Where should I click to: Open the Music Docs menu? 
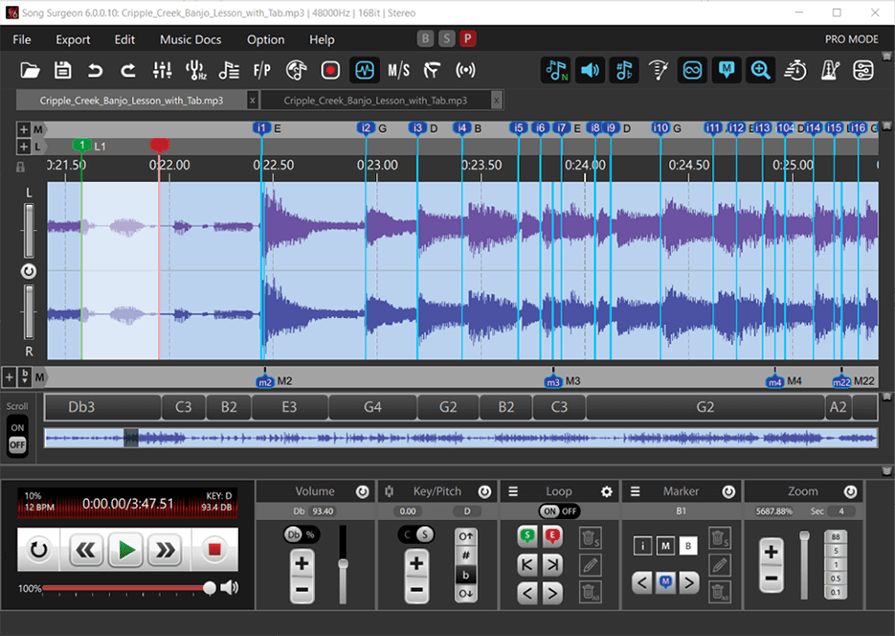pos(190,39)
